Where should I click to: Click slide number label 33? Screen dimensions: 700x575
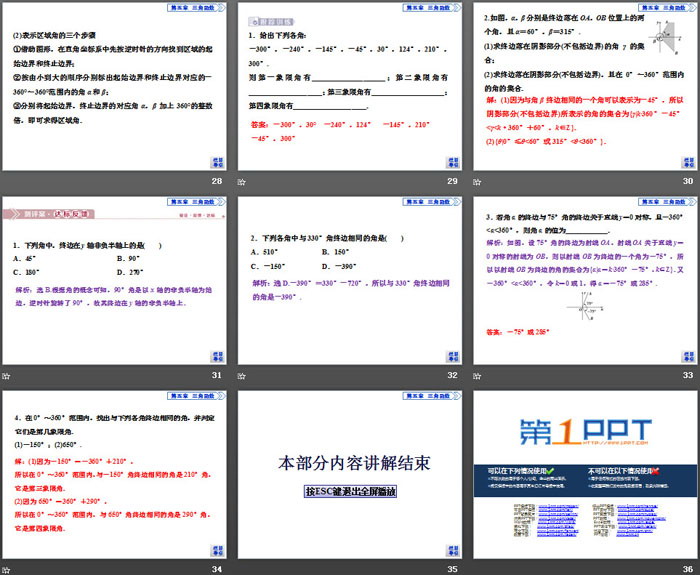pos(688,375)
